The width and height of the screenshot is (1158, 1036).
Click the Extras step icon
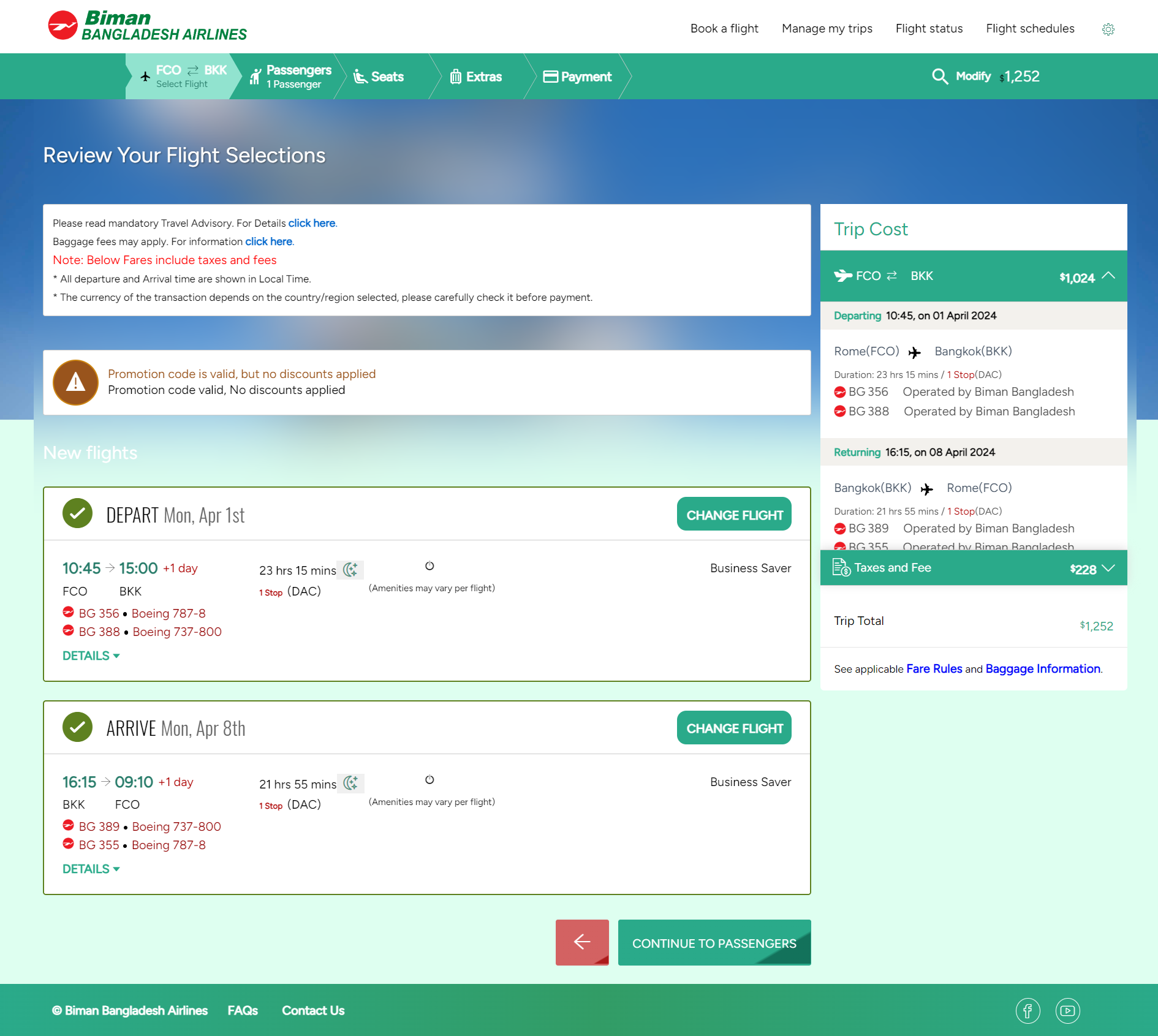[x=456, y=76]
